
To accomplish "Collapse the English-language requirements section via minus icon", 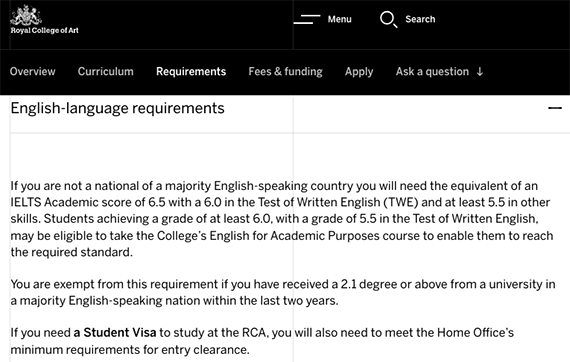I will [x=555, y=108].
